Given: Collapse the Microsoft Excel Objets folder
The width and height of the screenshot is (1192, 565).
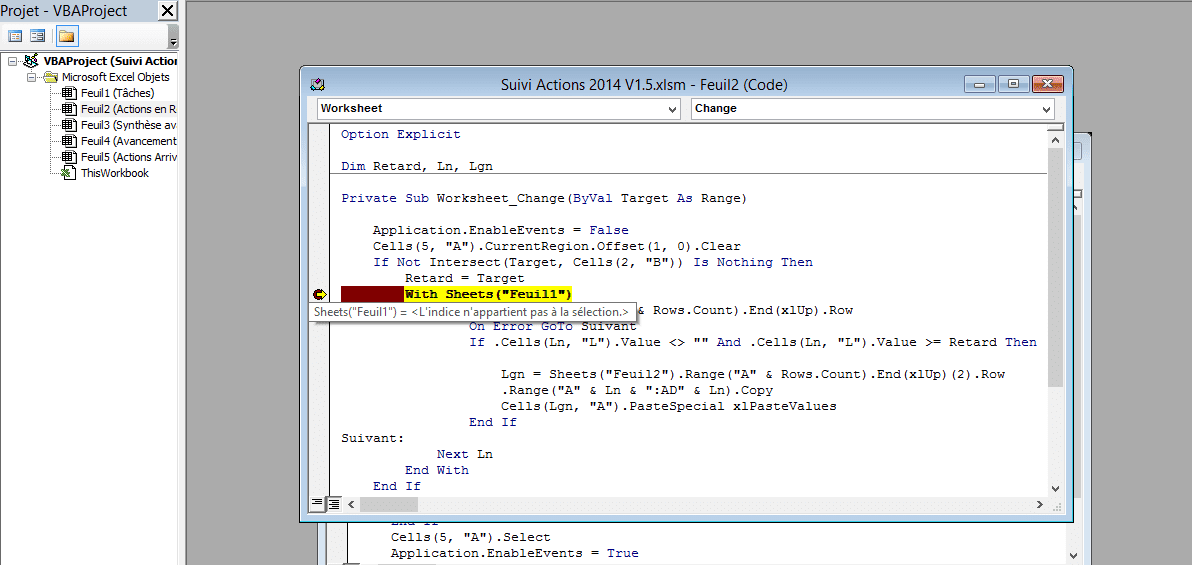Looking at the screenshot, I should [x=31, y=77].
